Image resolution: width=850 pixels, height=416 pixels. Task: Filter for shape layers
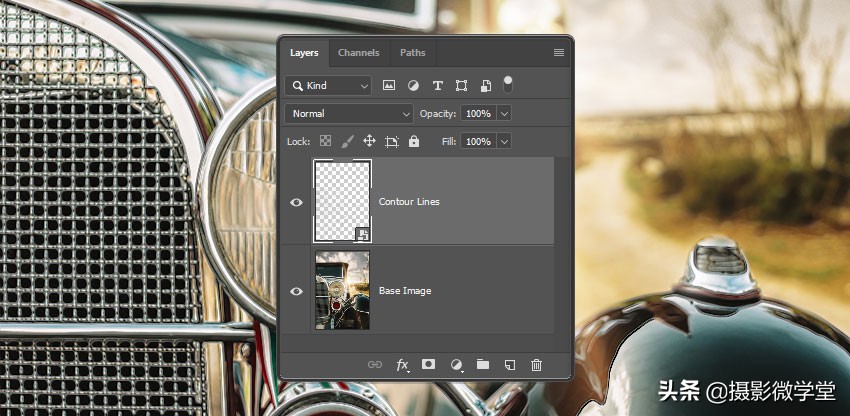click(x=461, y=85)
